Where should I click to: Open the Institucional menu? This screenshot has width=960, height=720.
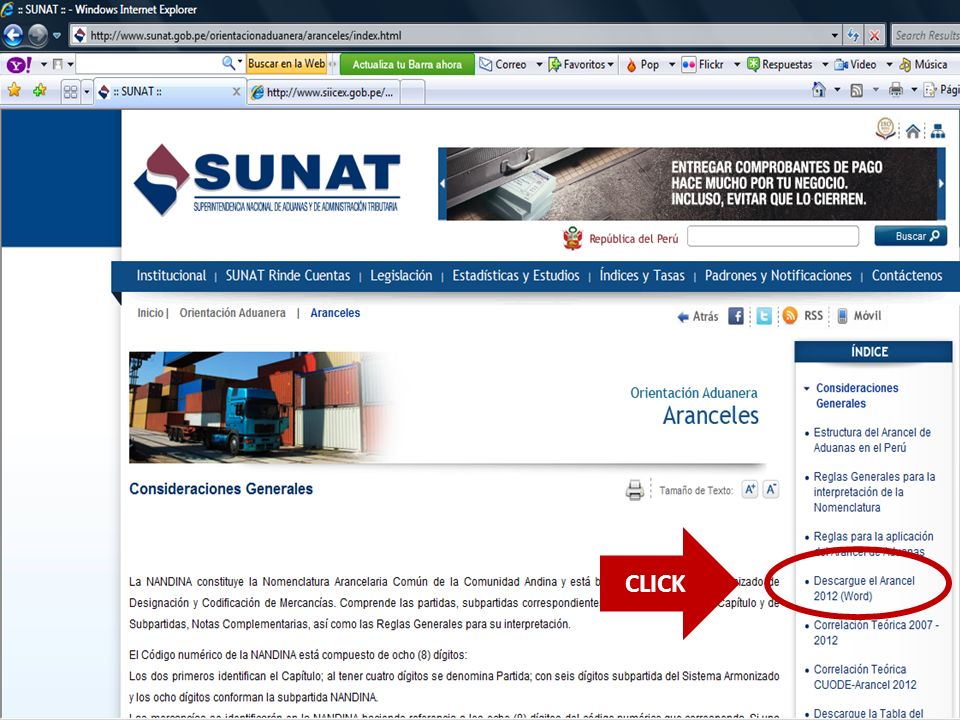click(x=171, y=276)
